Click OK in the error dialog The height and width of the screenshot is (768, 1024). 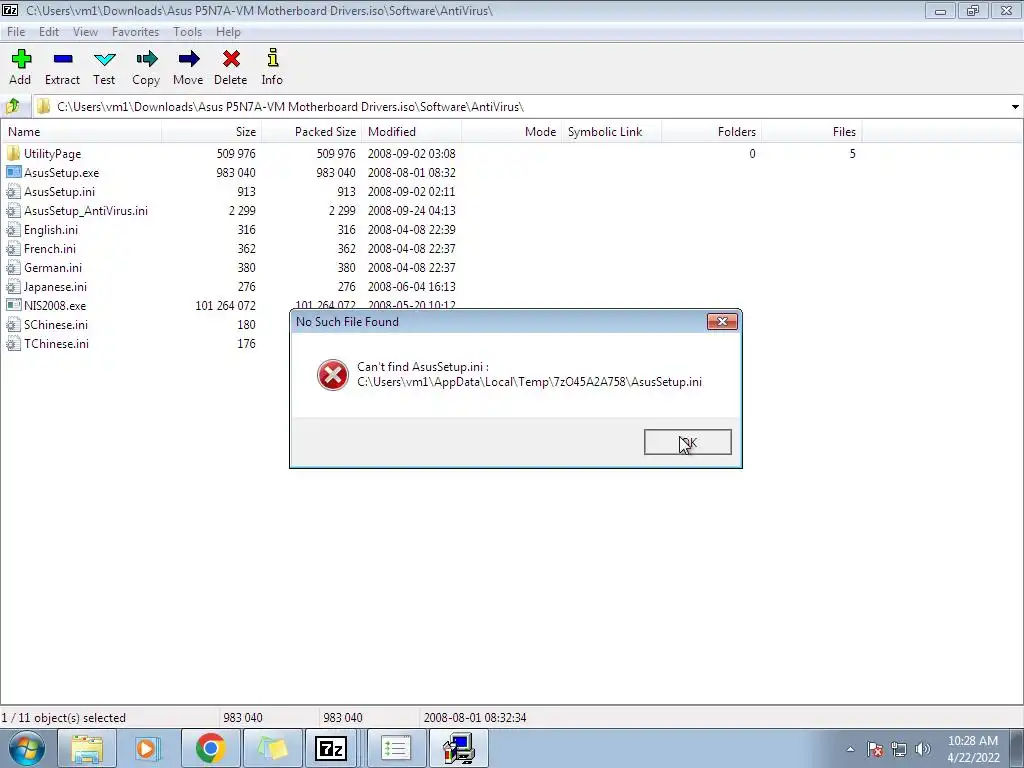[x=688, y=442]
